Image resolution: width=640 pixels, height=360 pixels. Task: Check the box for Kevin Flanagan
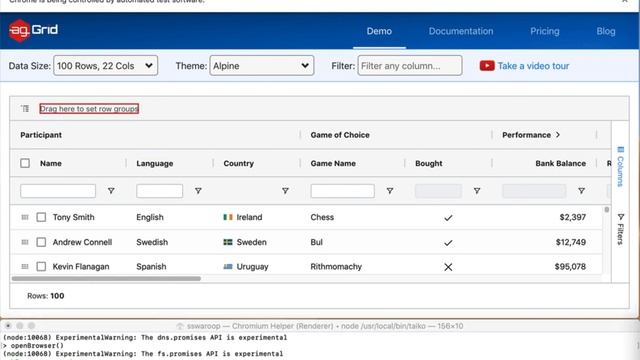(x=41, y=267)
